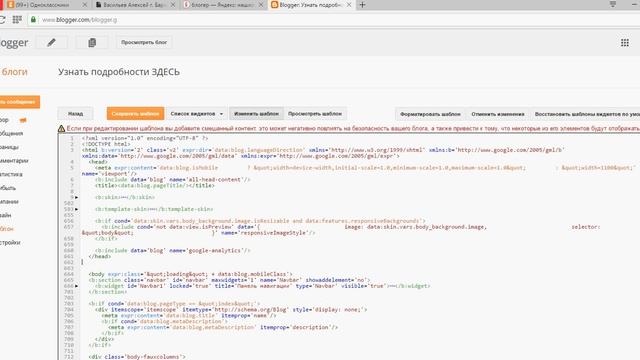Click the orange Новое сообщение button
This screenshot has height=360, width=640.
[19, 102]
